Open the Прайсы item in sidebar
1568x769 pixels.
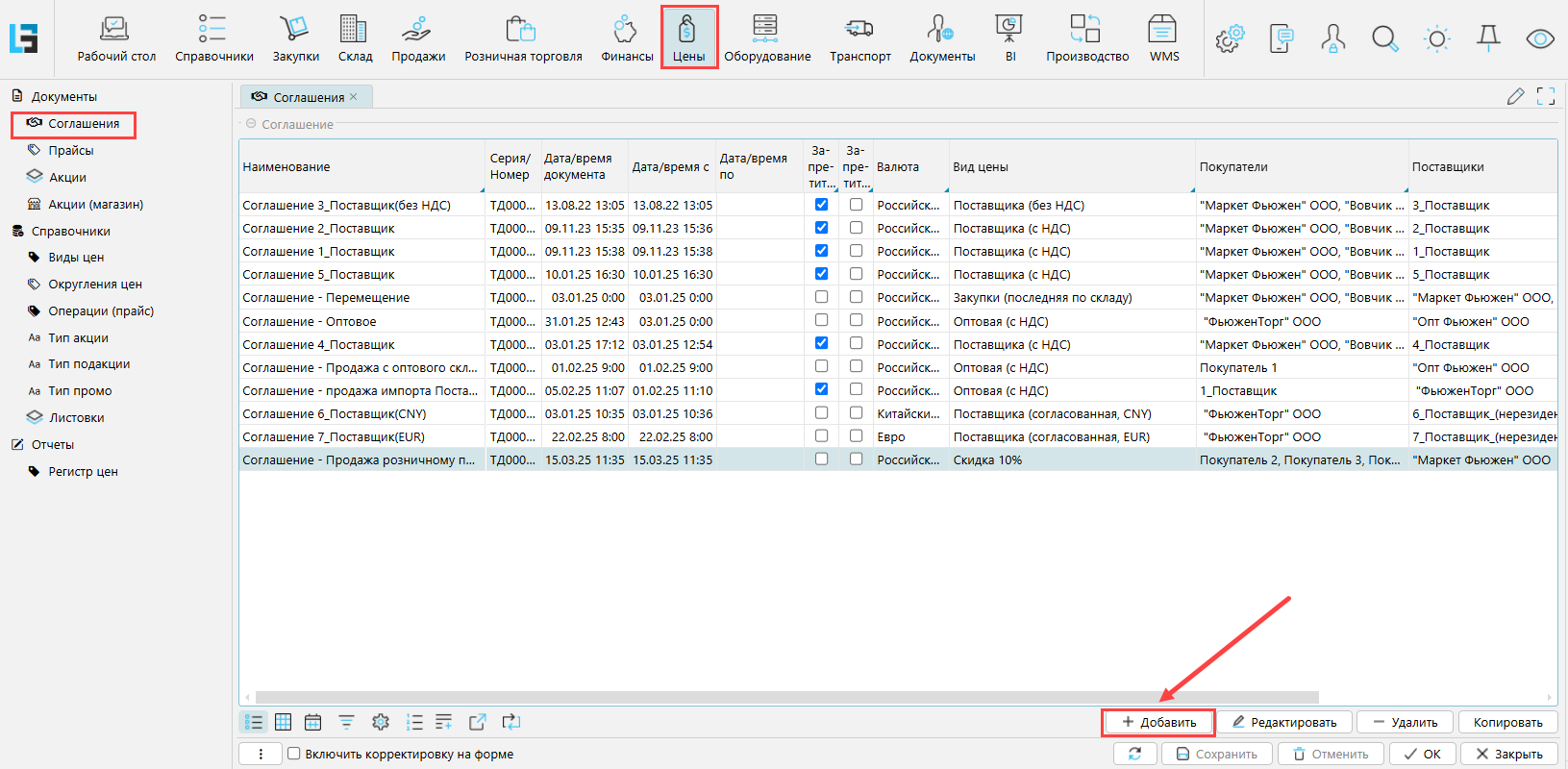point(71,150)
